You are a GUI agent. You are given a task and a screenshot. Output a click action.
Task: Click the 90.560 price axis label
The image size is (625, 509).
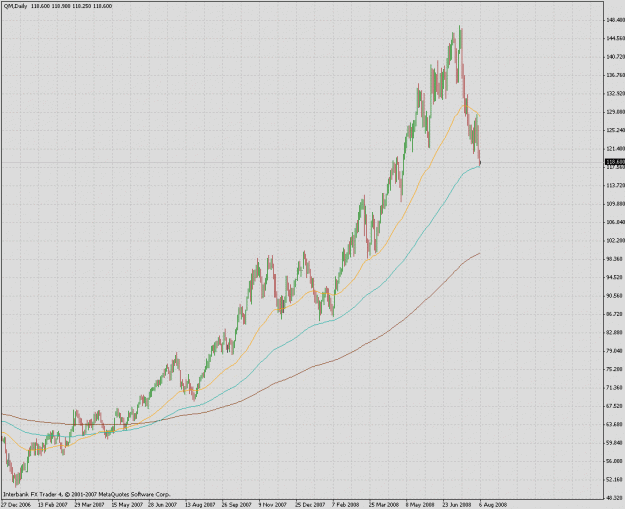pyautogui.click(x=616, y=296)
